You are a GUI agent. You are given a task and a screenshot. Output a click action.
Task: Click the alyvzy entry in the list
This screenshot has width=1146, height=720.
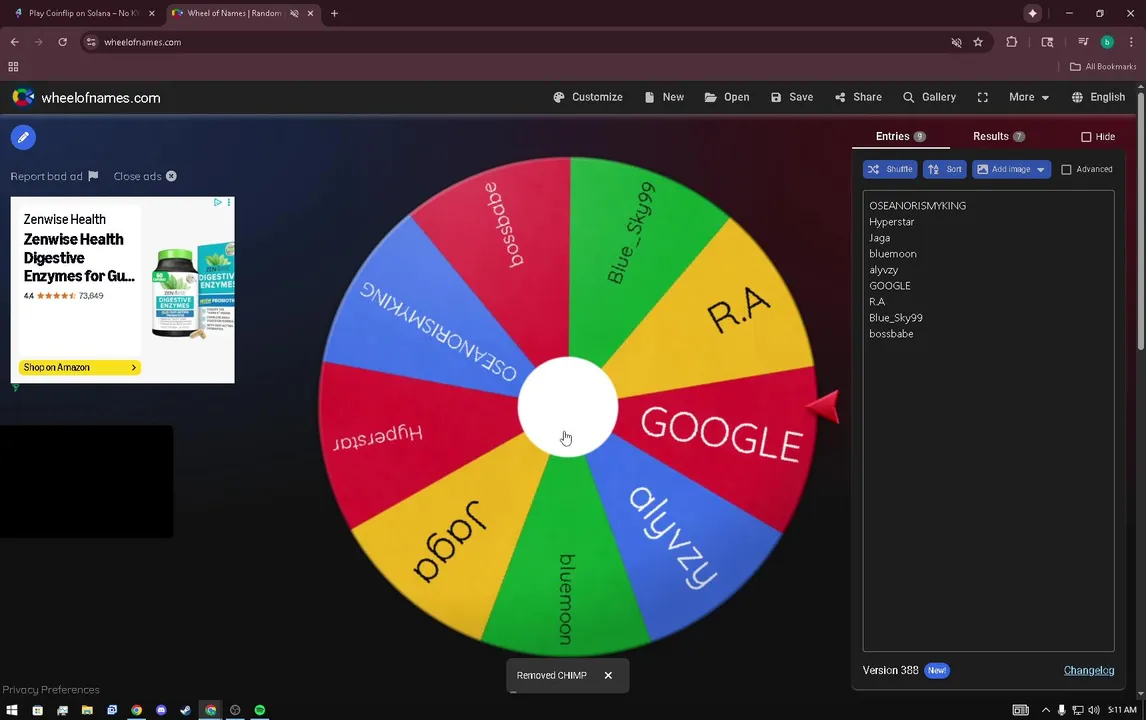tap(884, 270)
